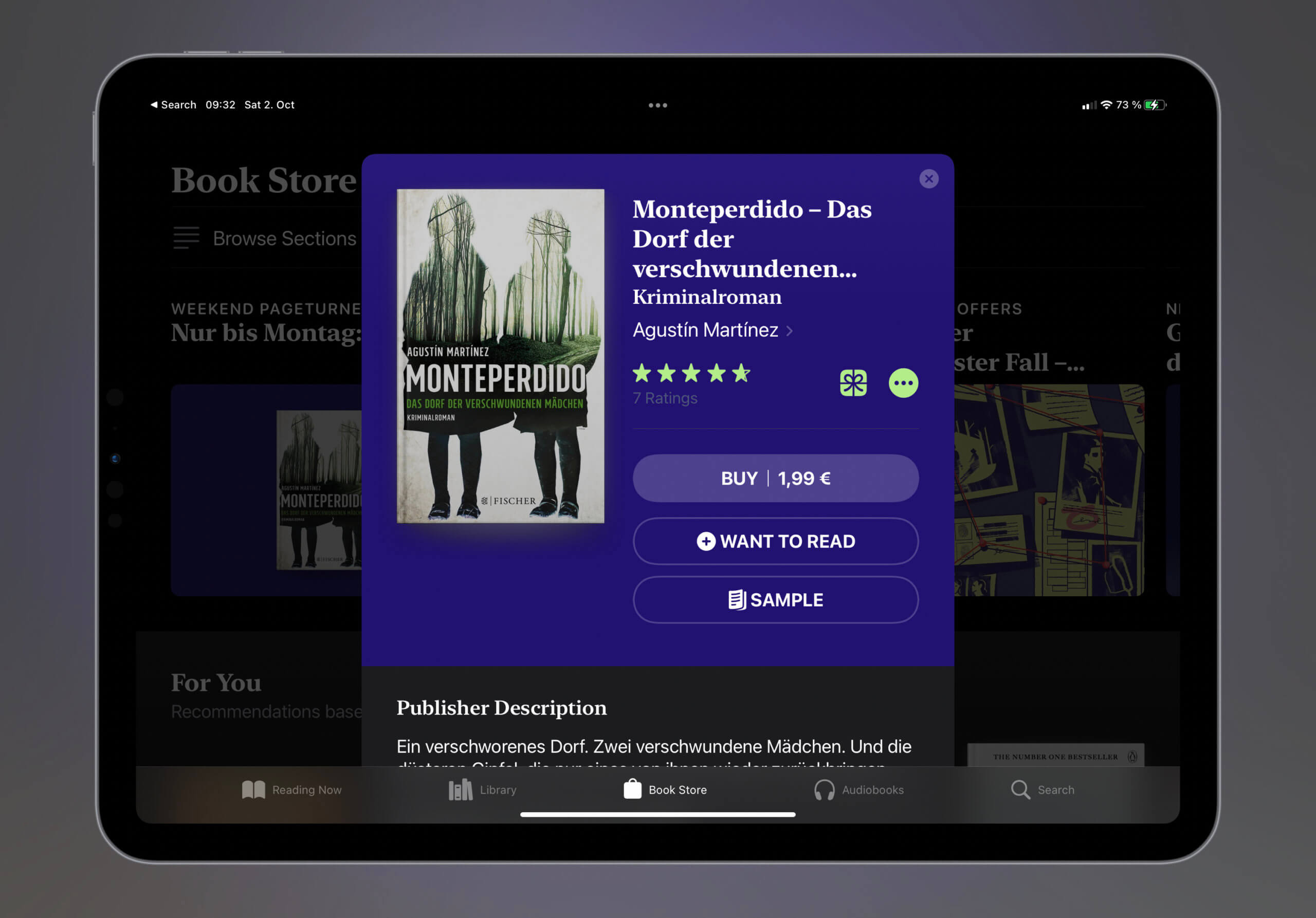This screenshot has height=918, width=1316.
Task: Open 'The Number One Bestseller' book cover
Action: (x=1056, y=755)
